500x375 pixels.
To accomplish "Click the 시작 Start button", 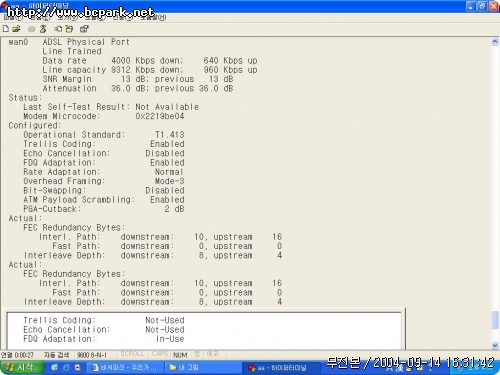I will (x=22, y=367).
